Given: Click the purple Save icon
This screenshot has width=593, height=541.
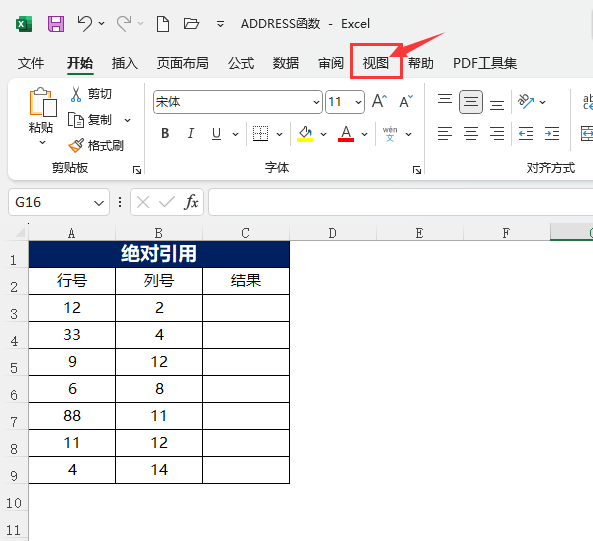Looking at the screenshot, I should pos(56,24).
